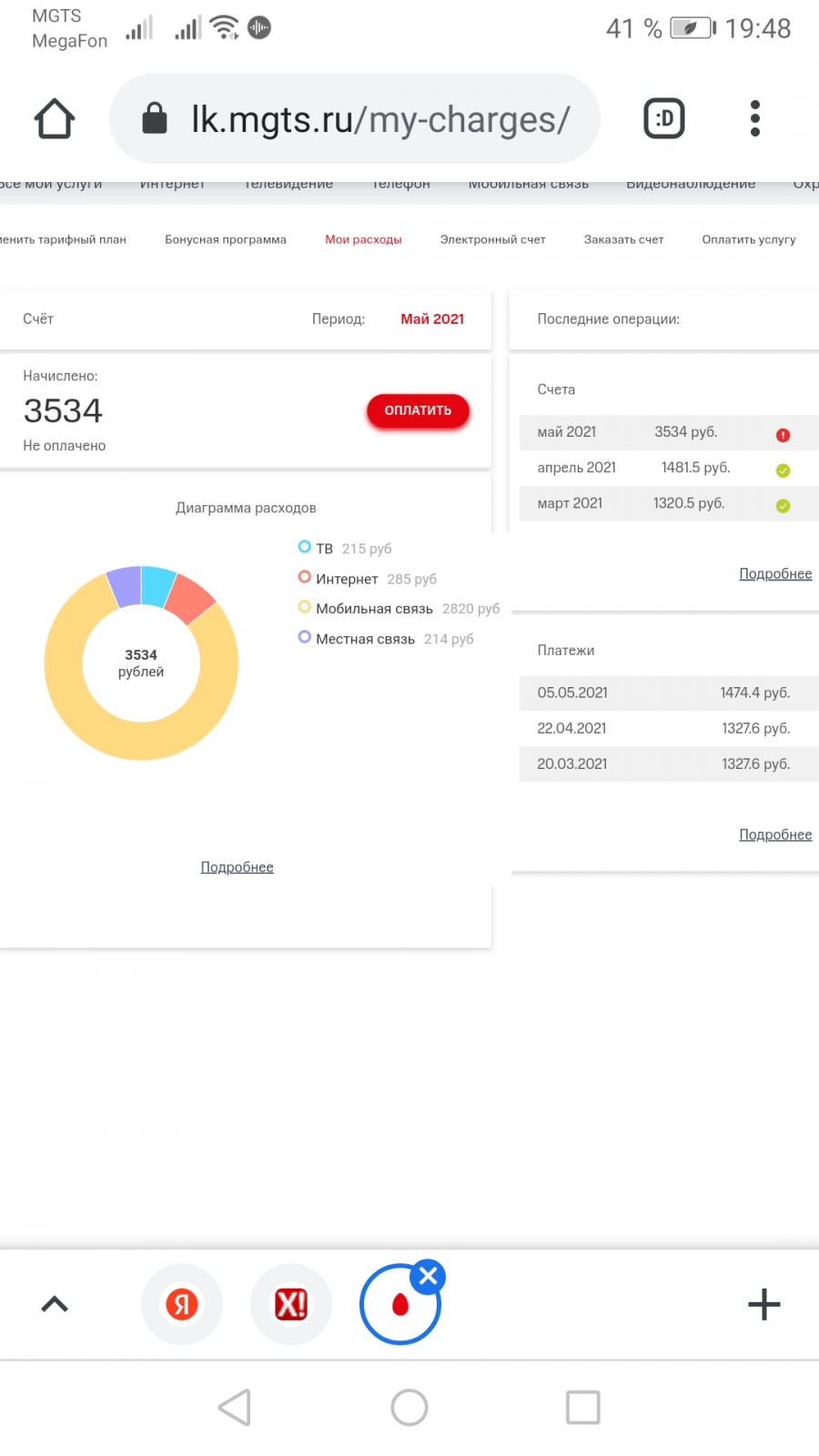Open the Оплатить услугу submenu
This screenshot has height=1456, width=819.
coord(749,239)
